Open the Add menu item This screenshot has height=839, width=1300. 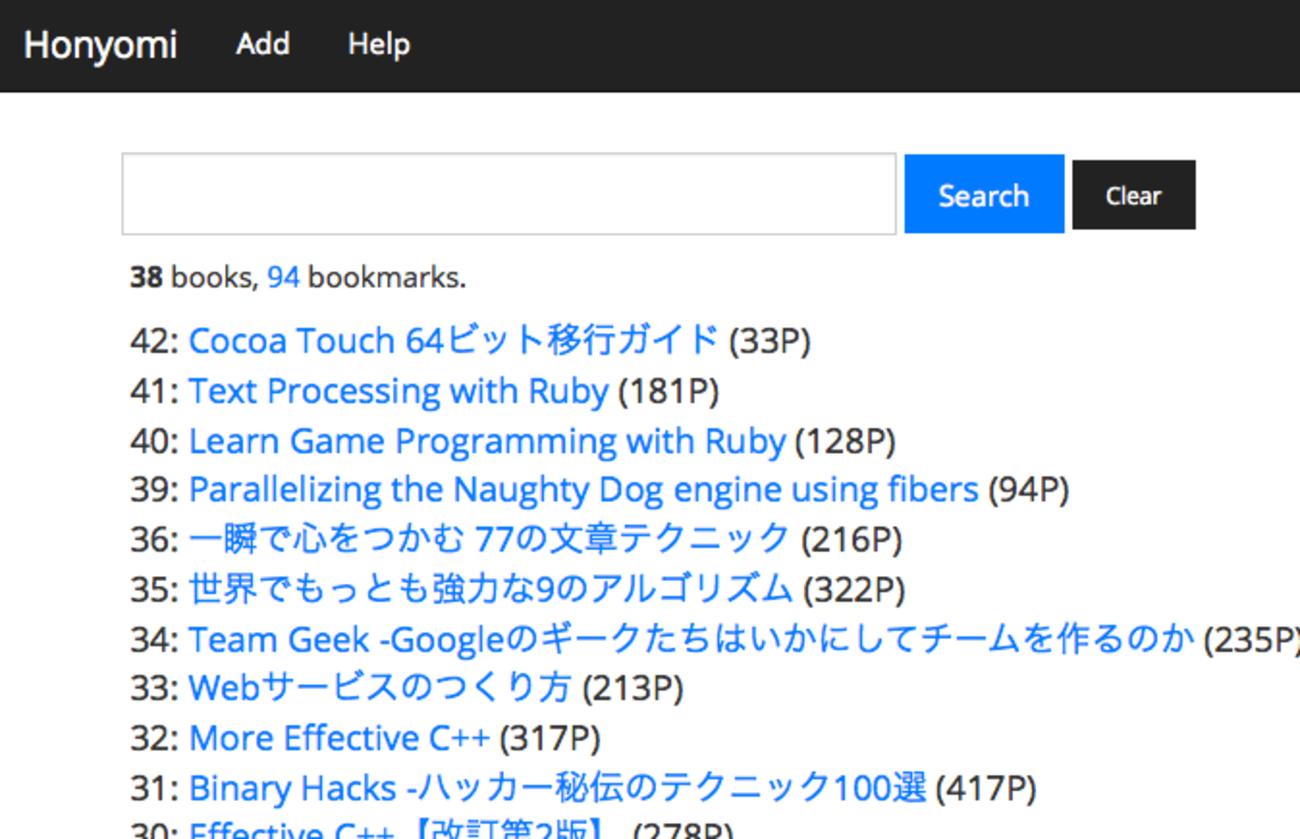263,44
